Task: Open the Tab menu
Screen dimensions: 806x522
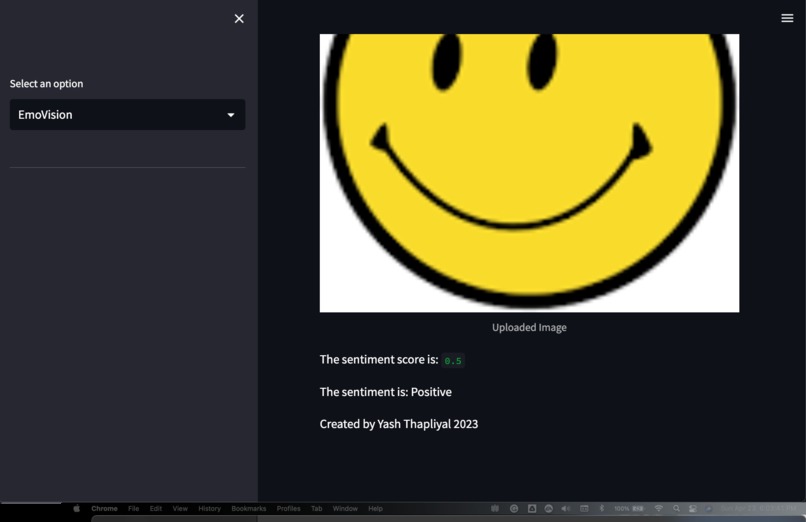Action: pos(317,509)
